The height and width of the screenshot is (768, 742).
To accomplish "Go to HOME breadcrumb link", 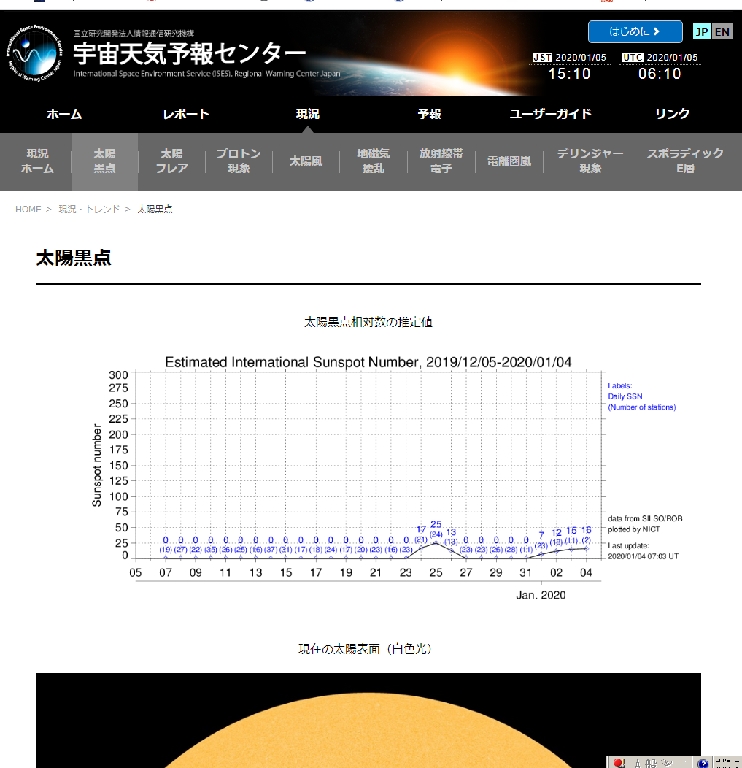I will coord(28,209).
